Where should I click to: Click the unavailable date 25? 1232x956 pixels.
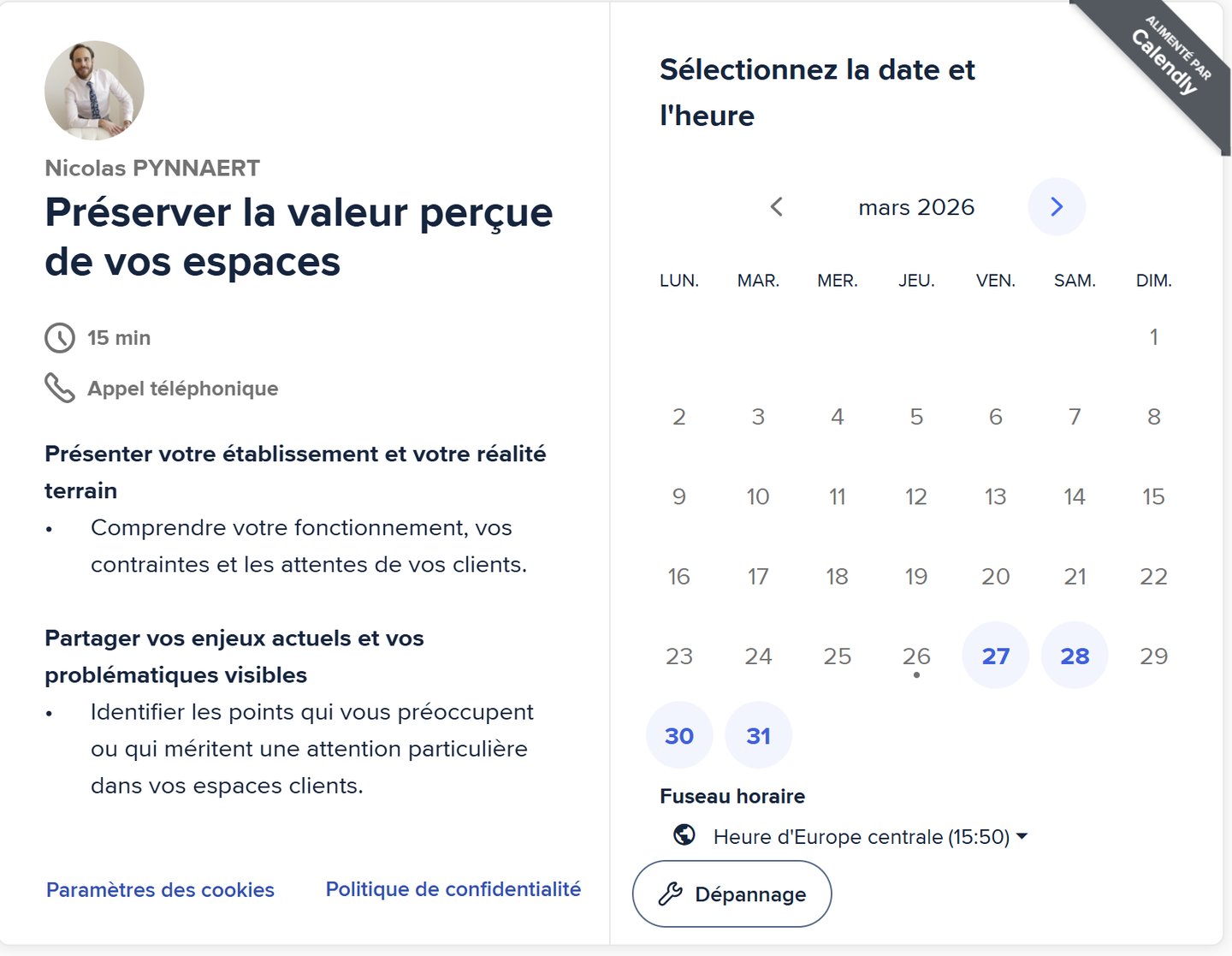click(838, 656)
